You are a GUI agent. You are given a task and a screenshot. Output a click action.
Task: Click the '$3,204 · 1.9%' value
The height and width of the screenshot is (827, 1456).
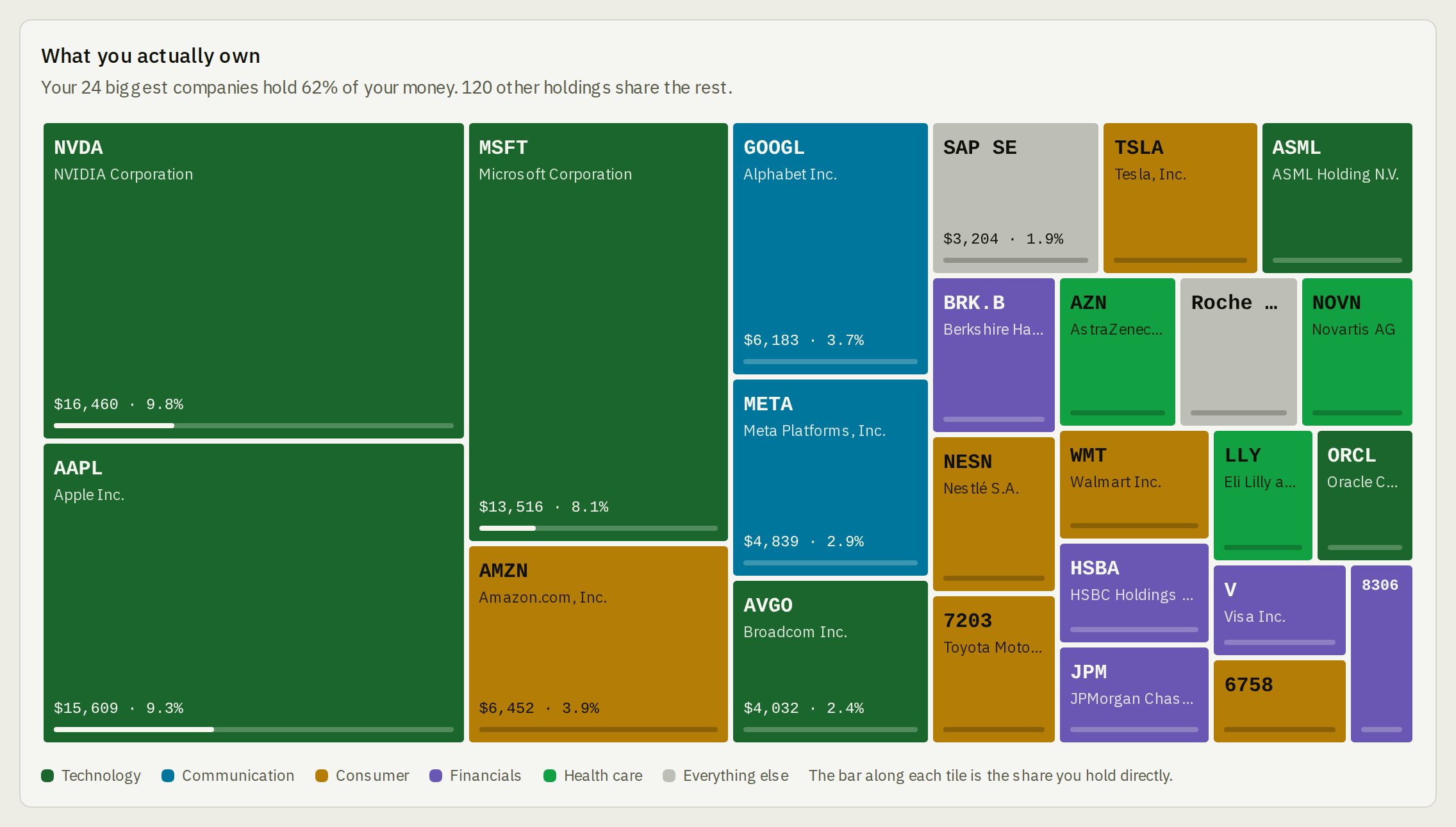(x=1004, y=239)
